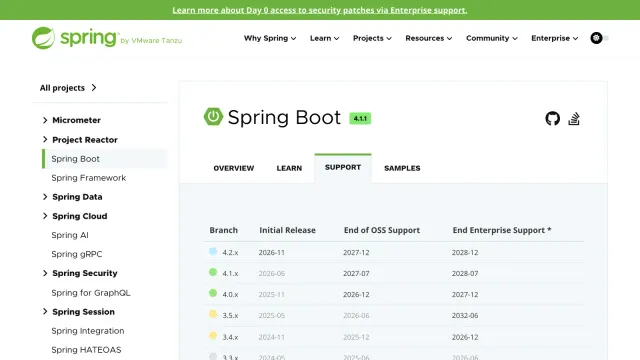Click yellow status dot for 3.4.x

coord(213,336)
